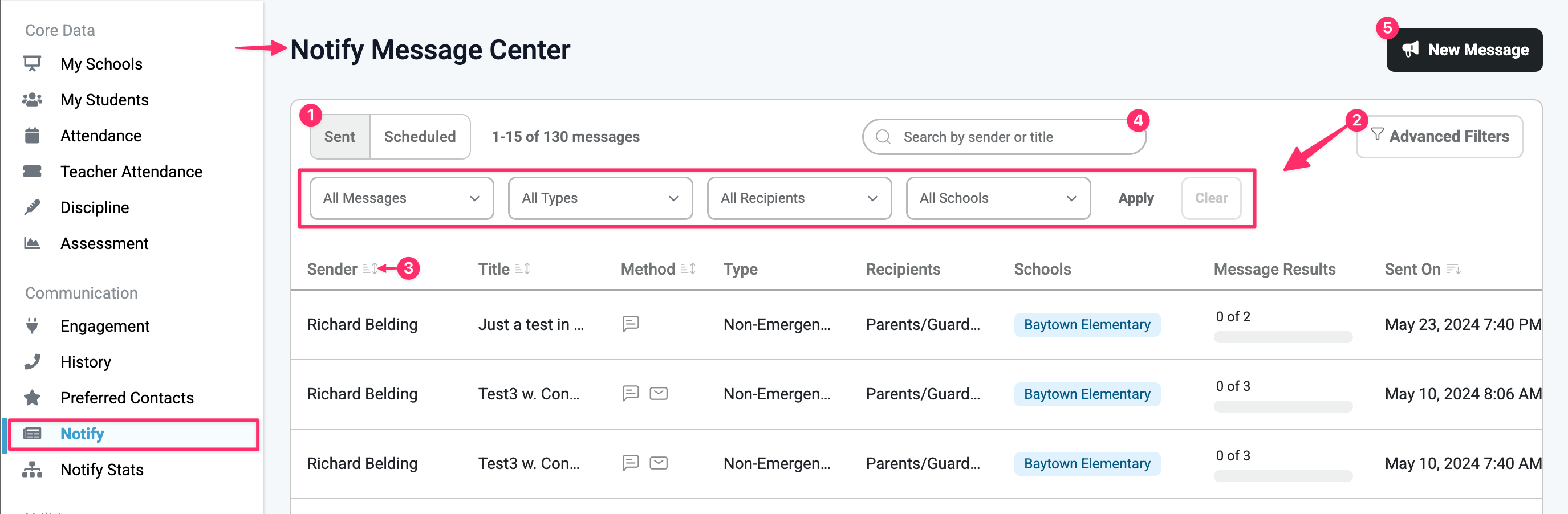
Task: Go to Attendance in sidebar
Action: click(100, 136)
